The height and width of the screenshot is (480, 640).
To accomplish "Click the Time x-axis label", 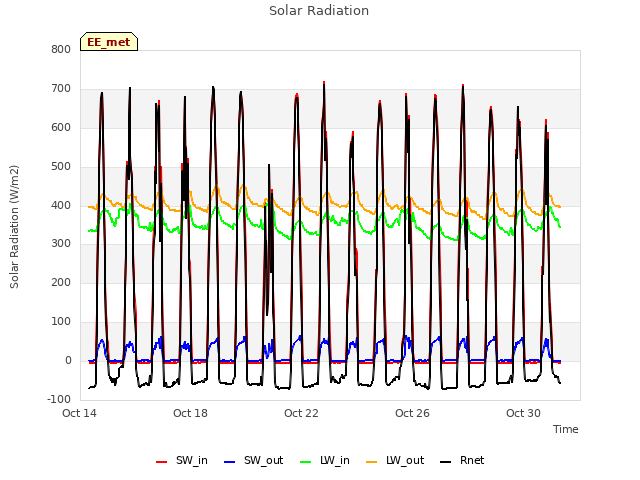I will [x=566, y=429].
